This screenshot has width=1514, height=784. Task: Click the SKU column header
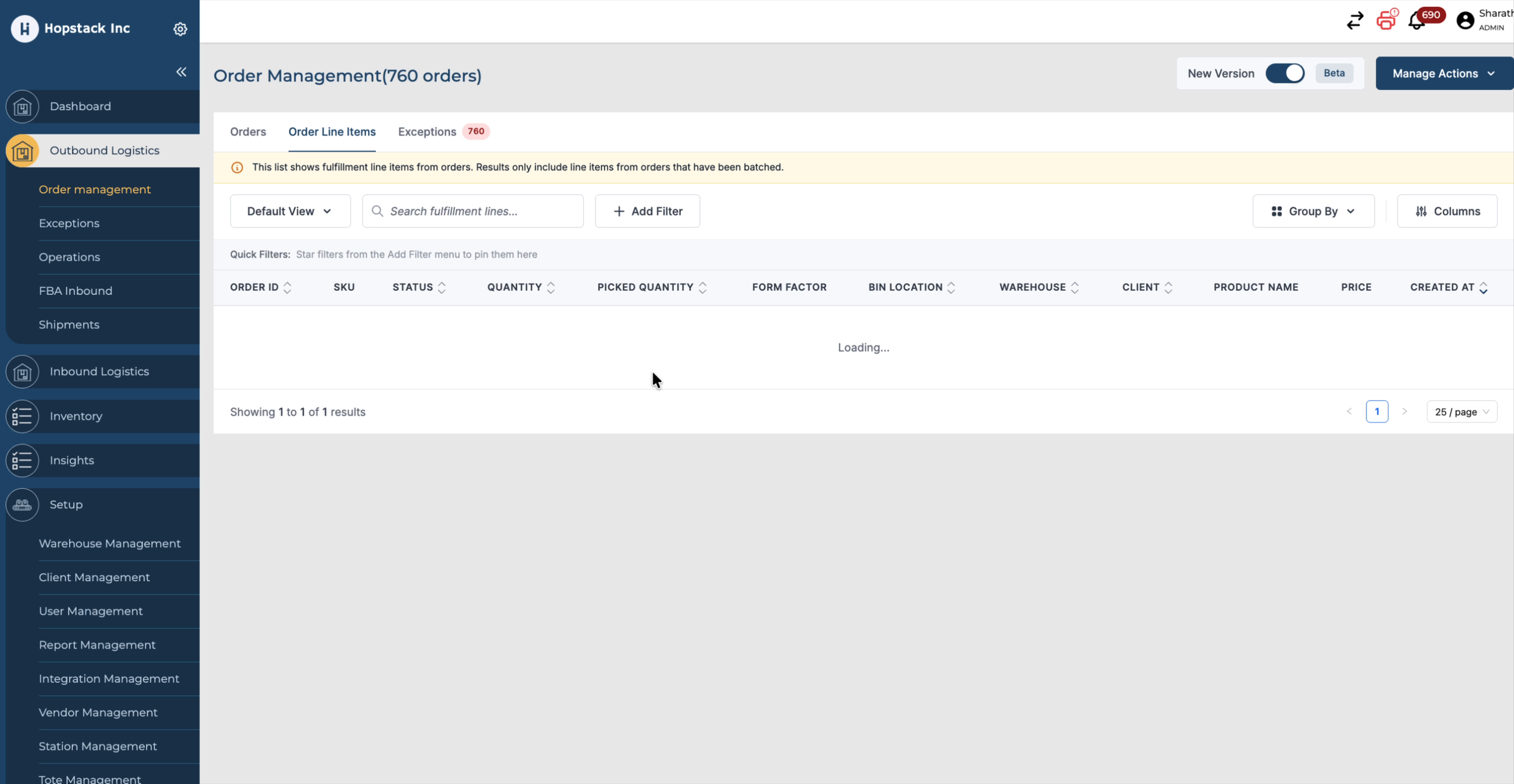click(344, 288)
